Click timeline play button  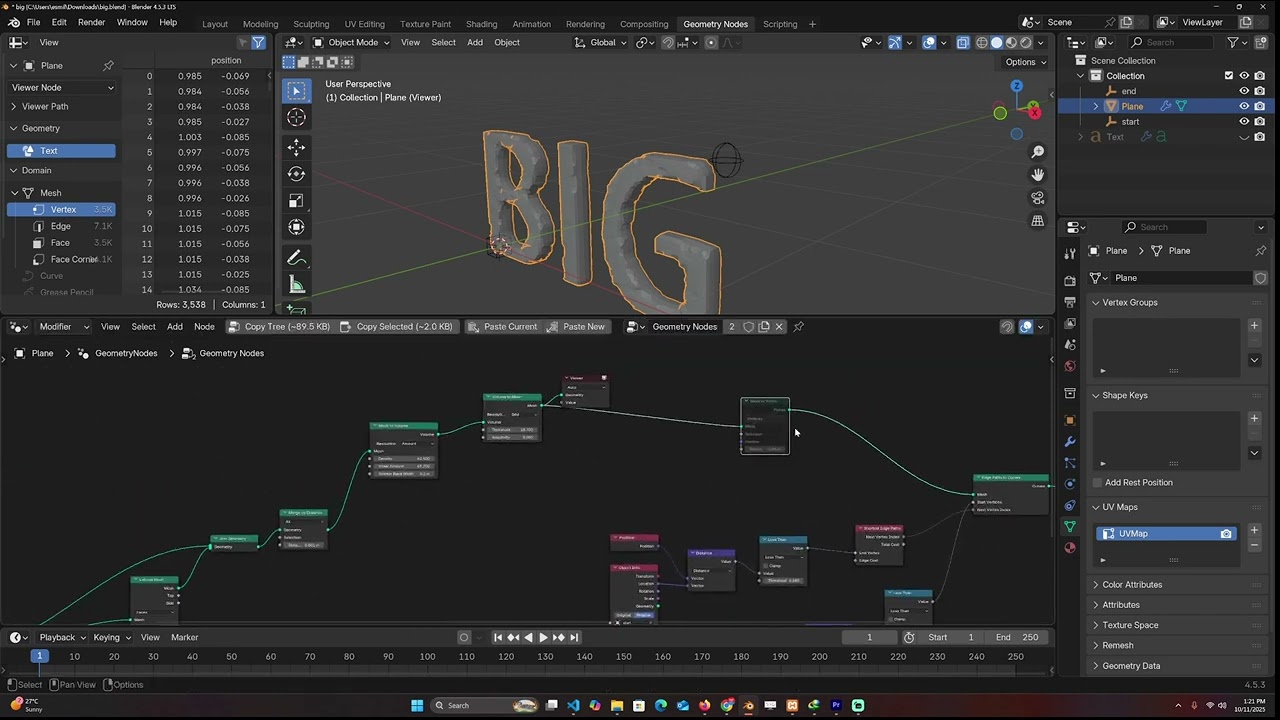(543, 637)
